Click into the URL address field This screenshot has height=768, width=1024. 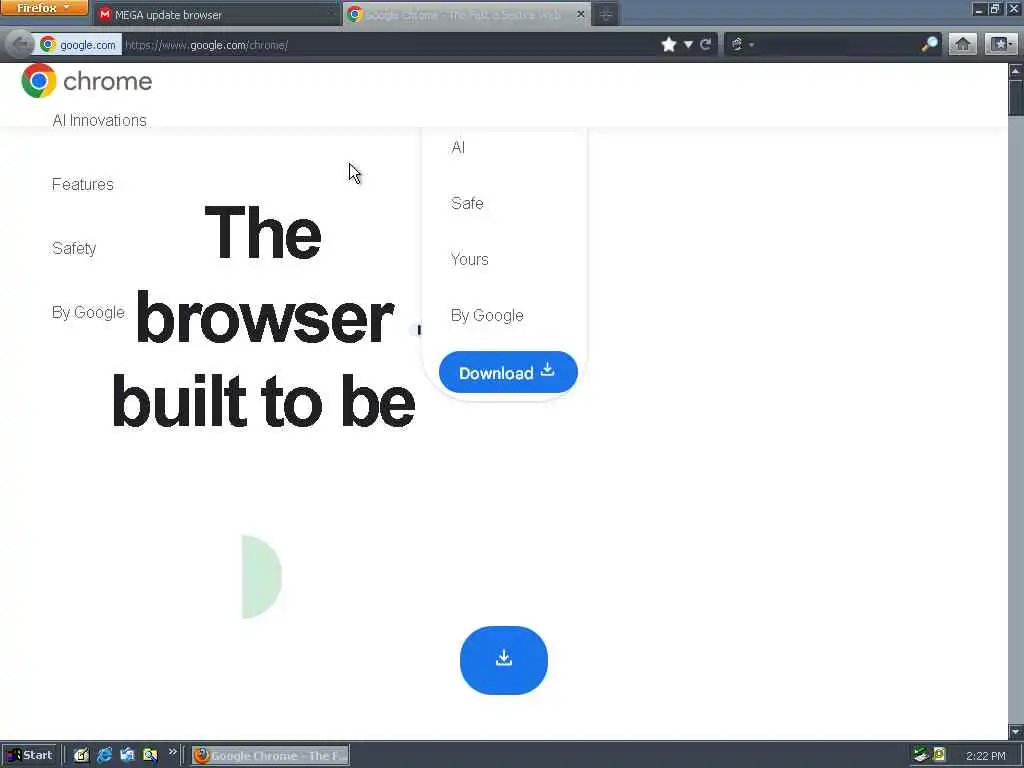389,44
